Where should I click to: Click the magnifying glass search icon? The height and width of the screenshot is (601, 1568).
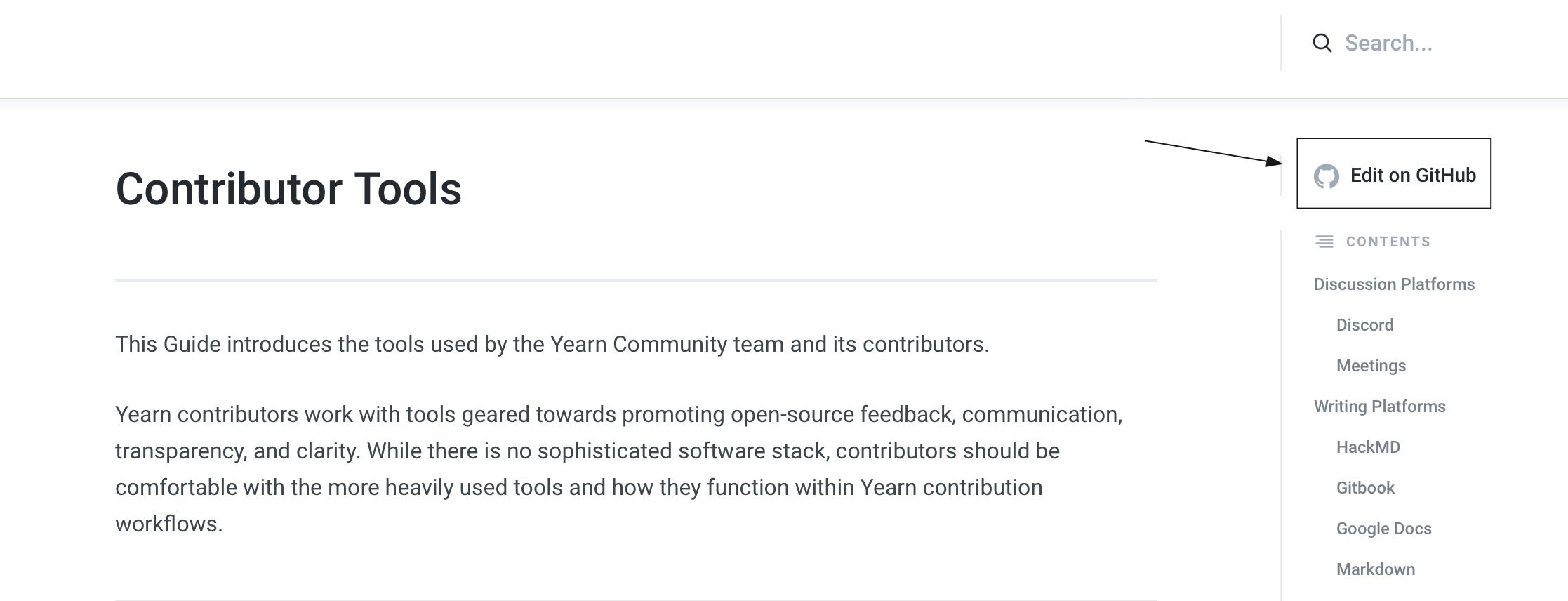click(1322, 44)
